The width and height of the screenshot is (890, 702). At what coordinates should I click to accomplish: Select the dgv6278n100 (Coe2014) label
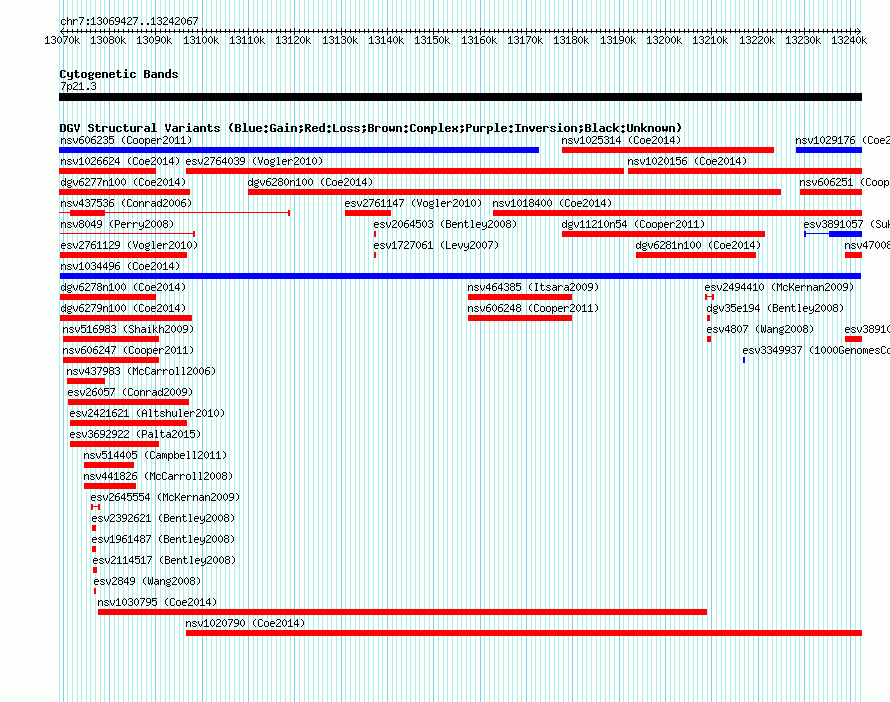123,287
